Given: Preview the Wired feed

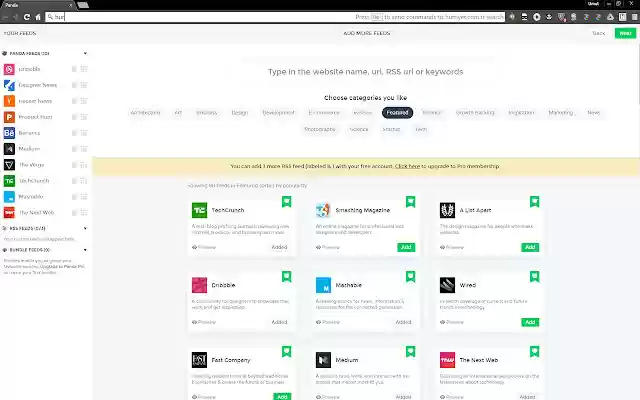Looking at the screenshot, I should click(451, 322).
